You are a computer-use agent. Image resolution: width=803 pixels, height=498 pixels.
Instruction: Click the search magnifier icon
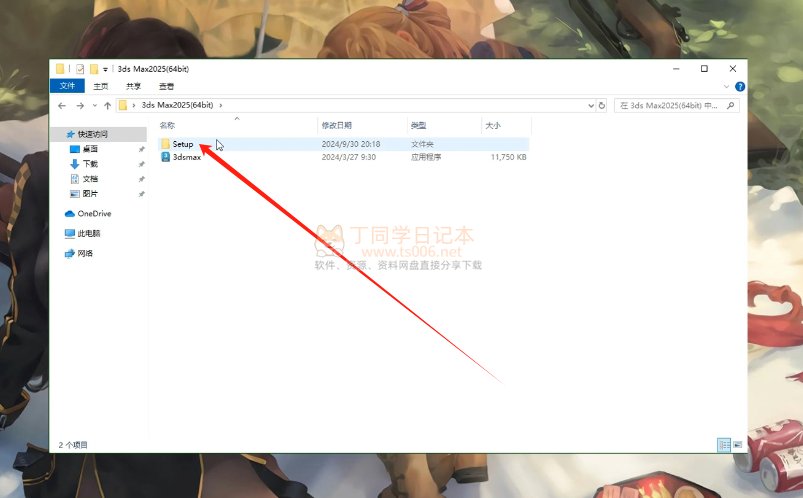click(x=731, y=106)
